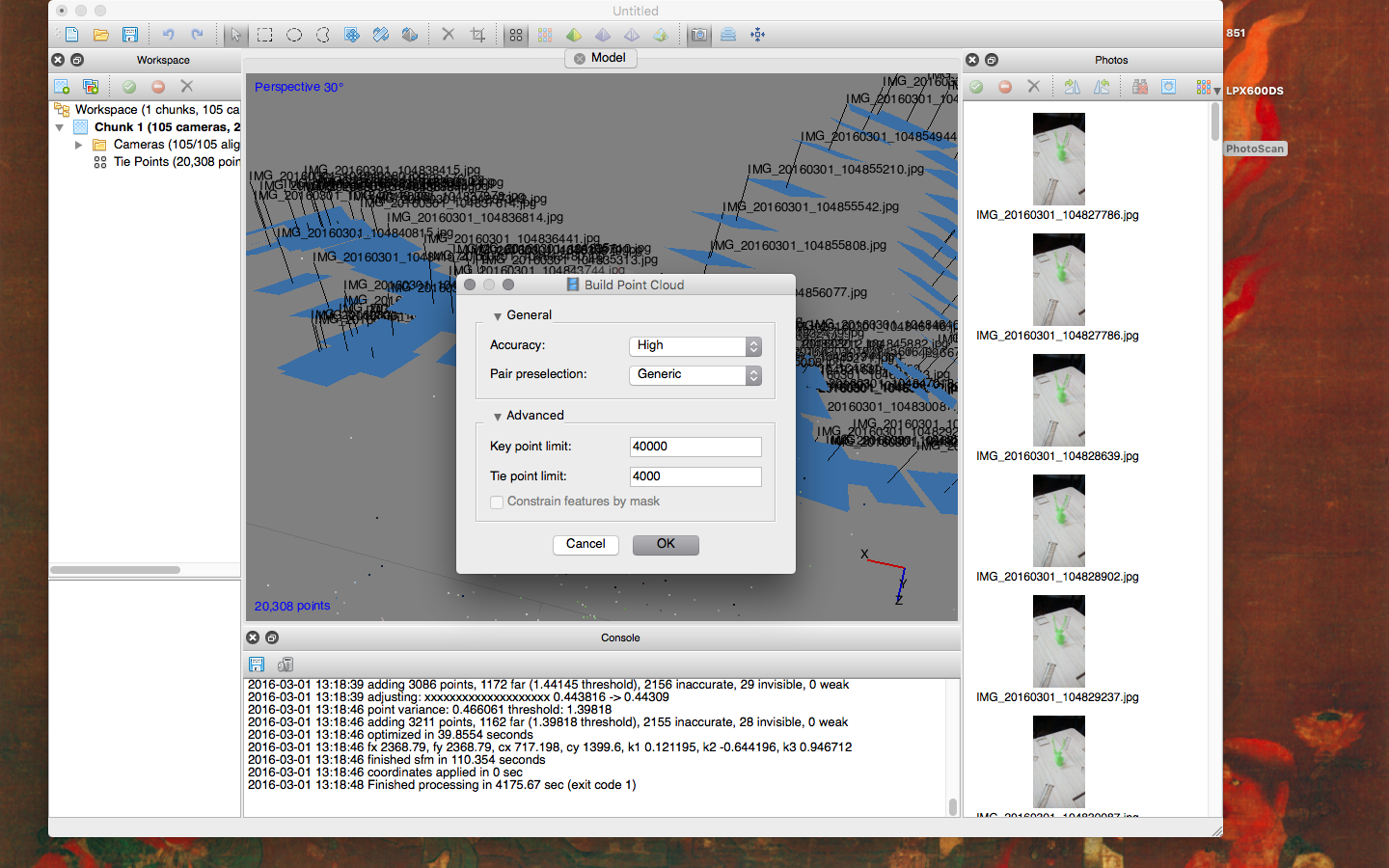The width and height of the screenshot is (1389, 868).
Task: Reset the view with the arrows icon
Action: 757,35
